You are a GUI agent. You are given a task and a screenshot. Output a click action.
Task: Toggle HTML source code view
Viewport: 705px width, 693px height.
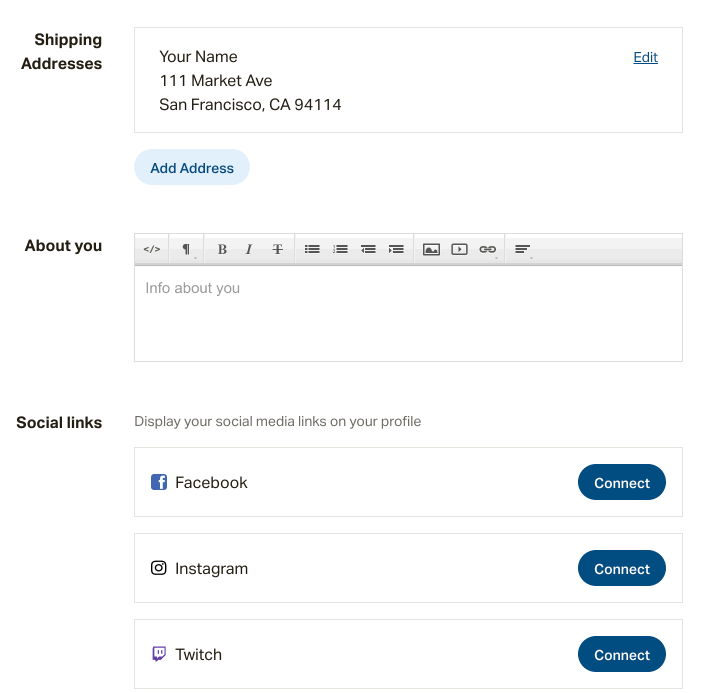(152, 249)
